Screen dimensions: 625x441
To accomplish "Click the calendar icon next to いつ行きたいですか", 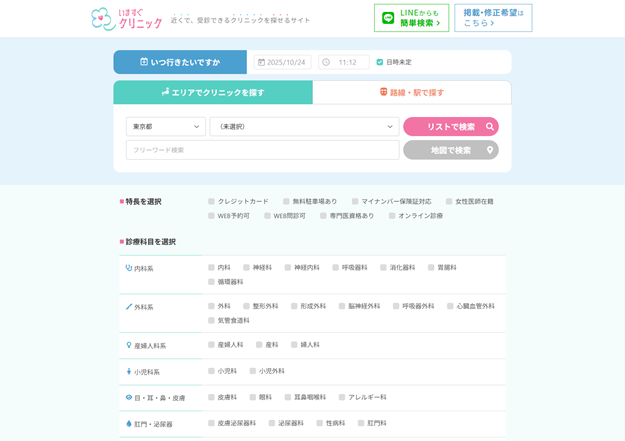I will click(x=144, y=62).
